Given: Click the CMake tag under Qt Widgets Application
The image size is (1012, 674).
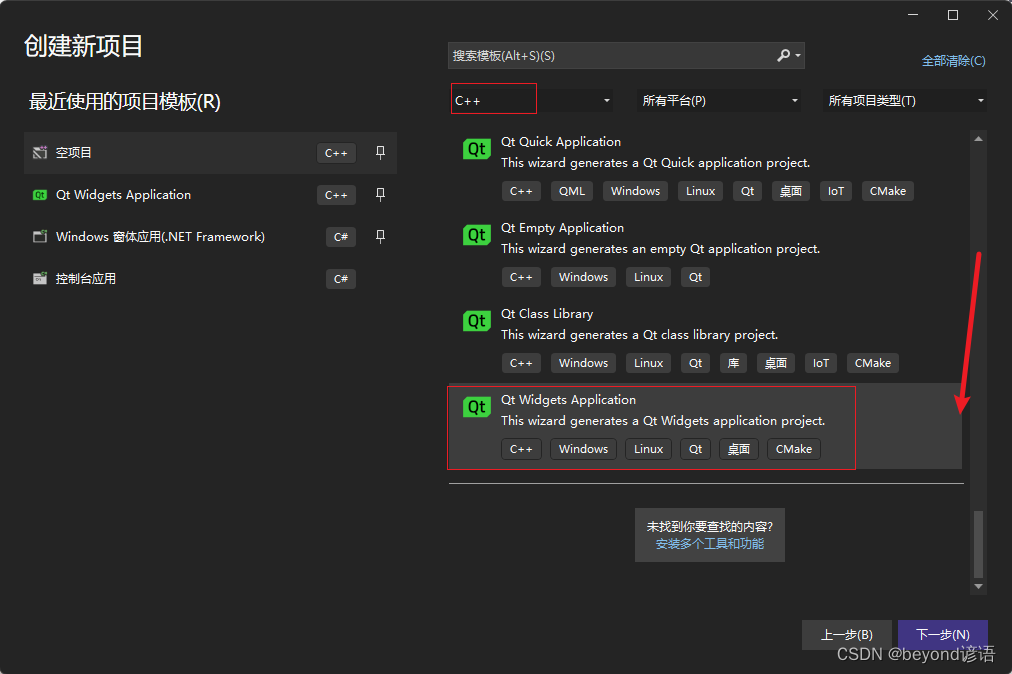Looking at the screenshot, I should coord(794,449).
